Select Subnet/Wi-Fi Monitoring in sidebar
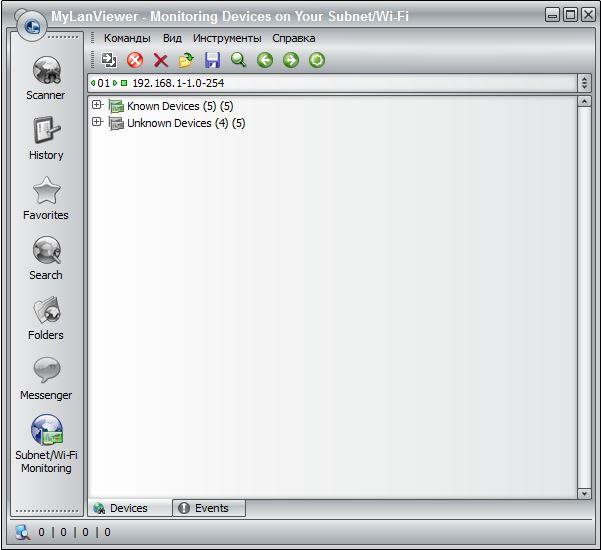 pos(46,443)
